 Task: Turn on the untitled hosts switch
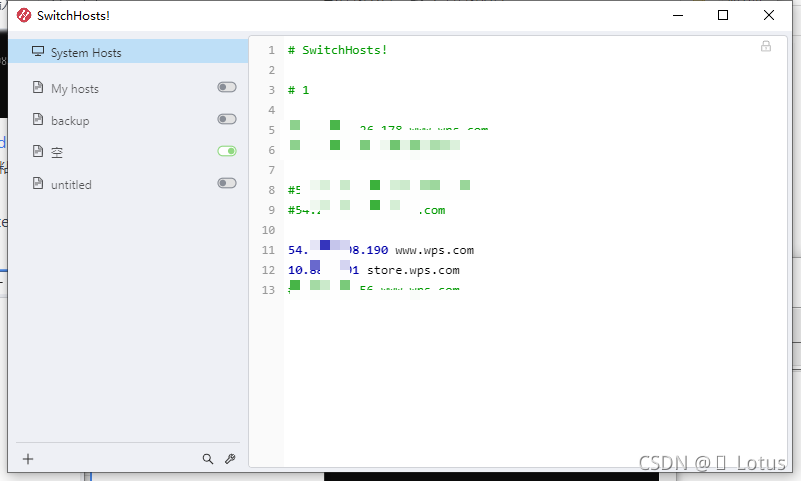point(227,183)
